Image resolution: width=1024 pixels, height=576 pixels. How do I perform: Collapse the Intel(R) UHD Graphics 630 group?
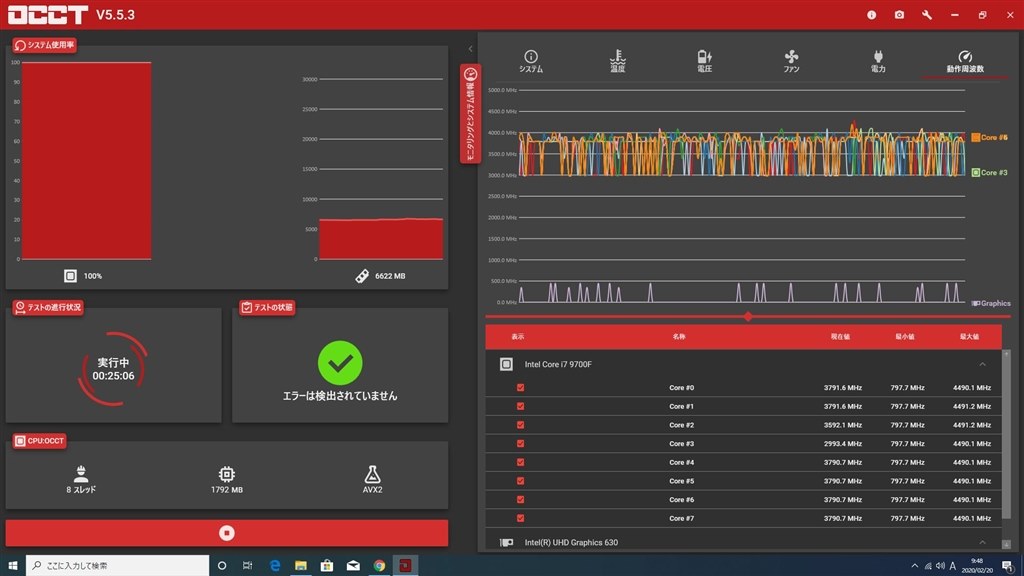click(x=982, y=542)
